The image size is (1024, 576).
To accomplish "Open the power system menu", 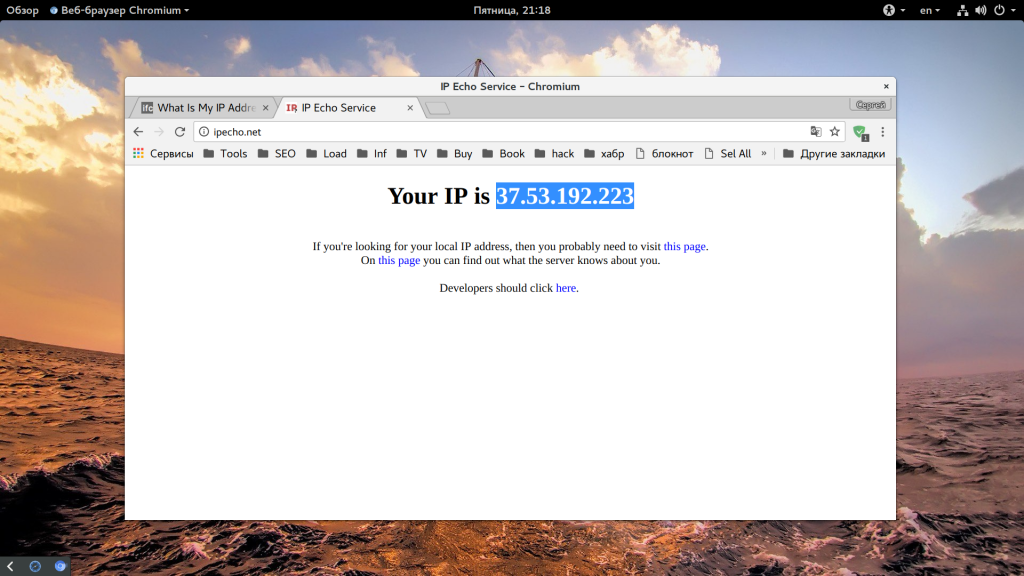I will point(1004,10).
